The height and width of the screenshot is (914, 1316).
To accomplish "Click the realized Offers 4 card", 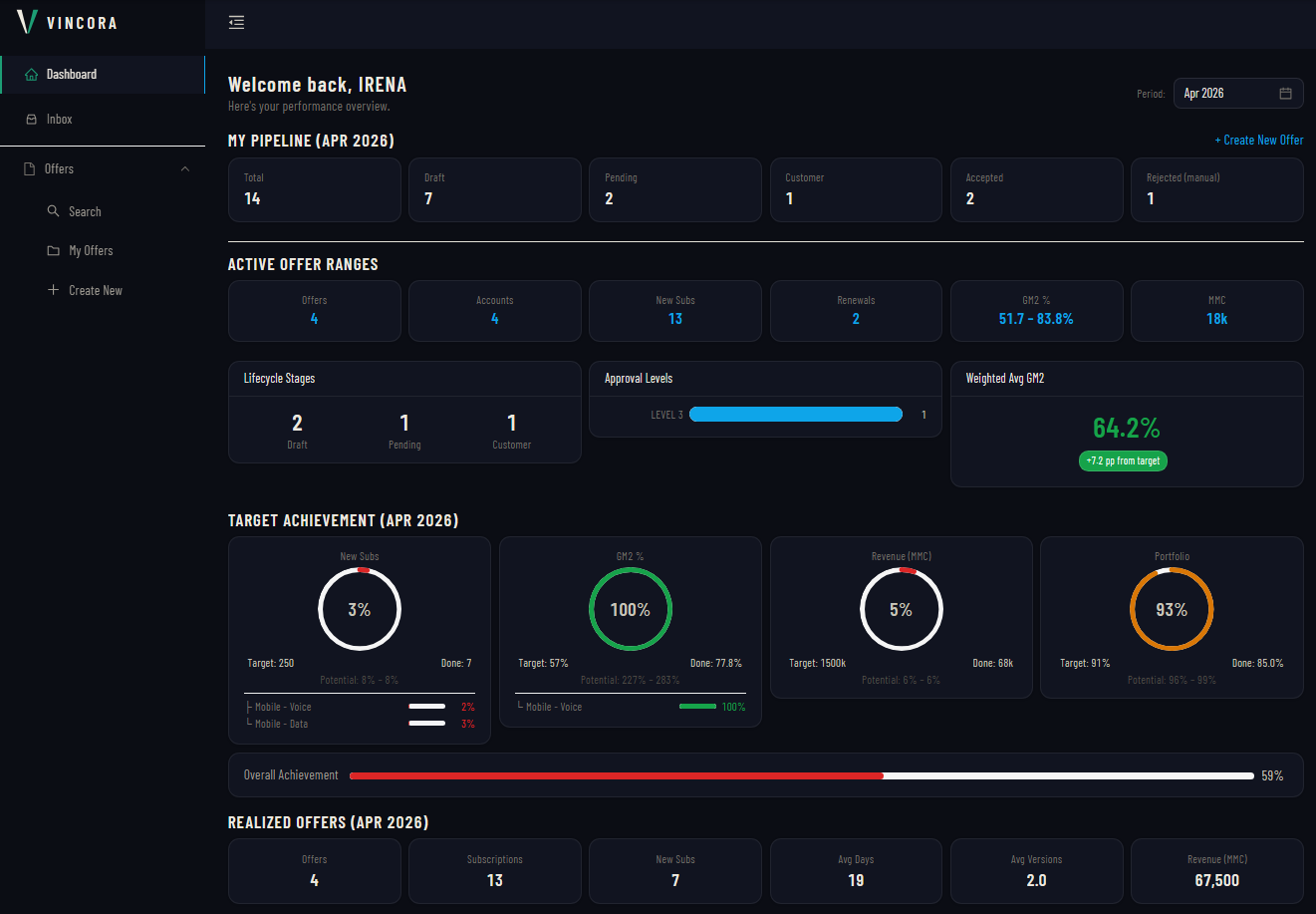I will coord(315,871).
